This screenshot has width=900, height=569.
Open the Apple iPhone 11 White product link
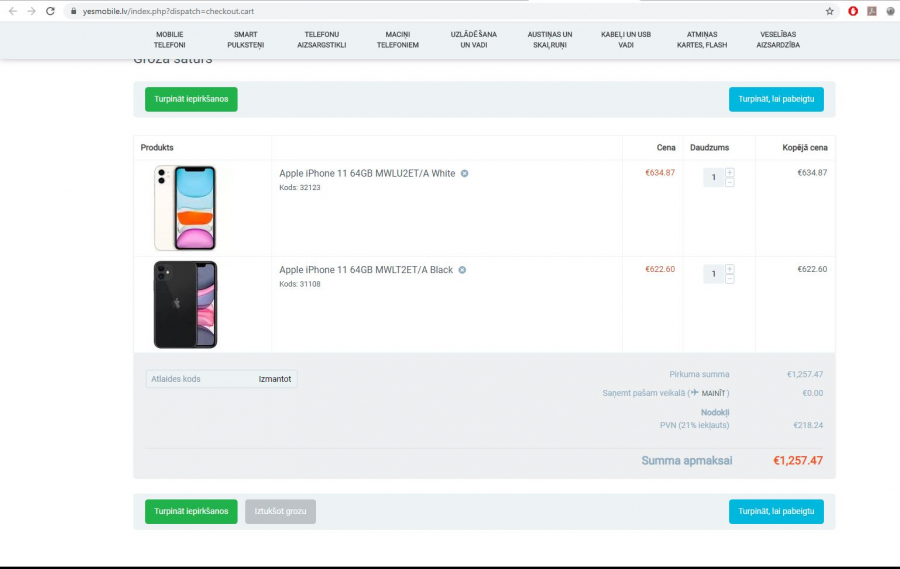coord(367,173)
